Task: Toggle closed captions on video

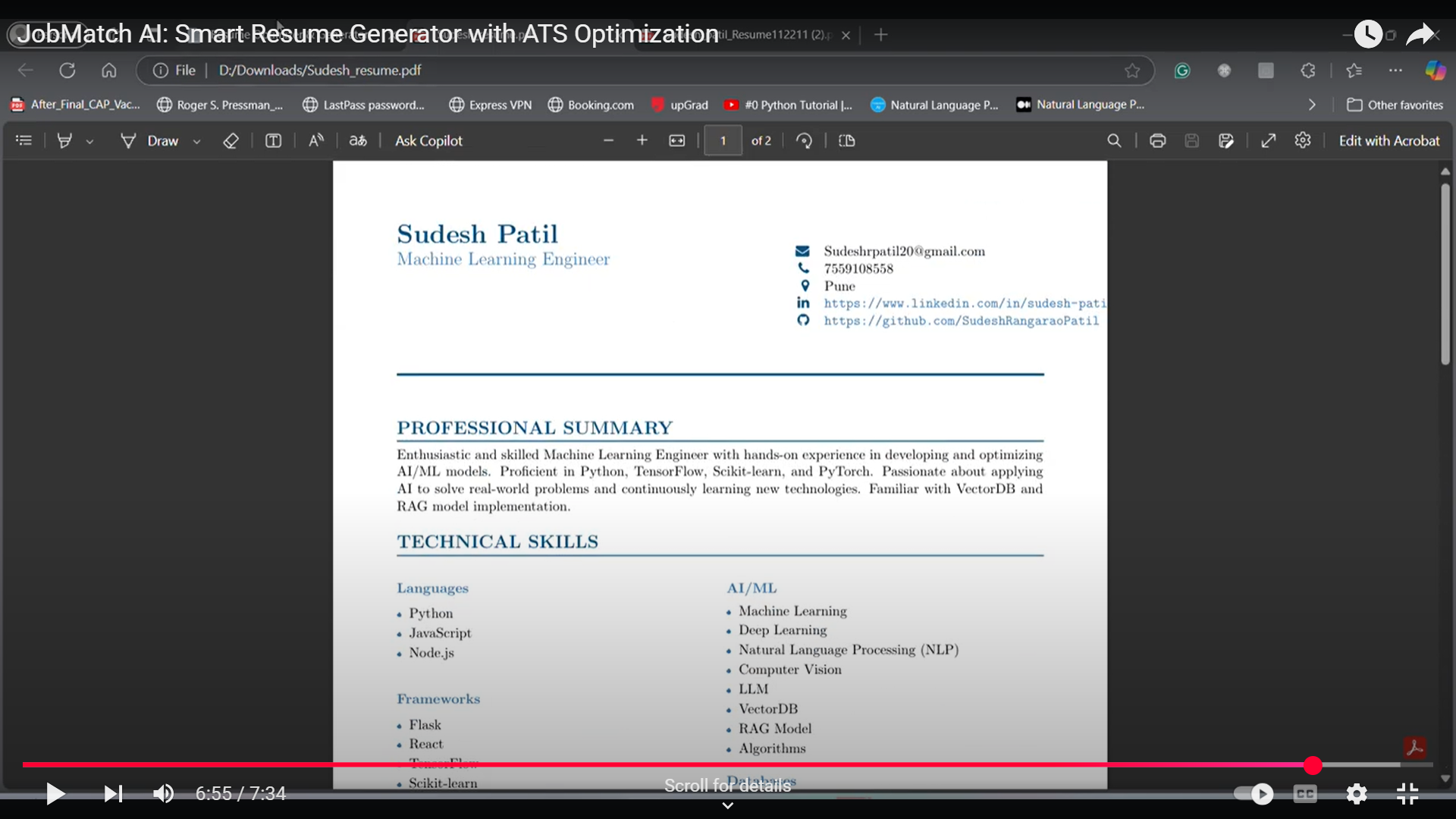Action: [x=1305, y=794]
